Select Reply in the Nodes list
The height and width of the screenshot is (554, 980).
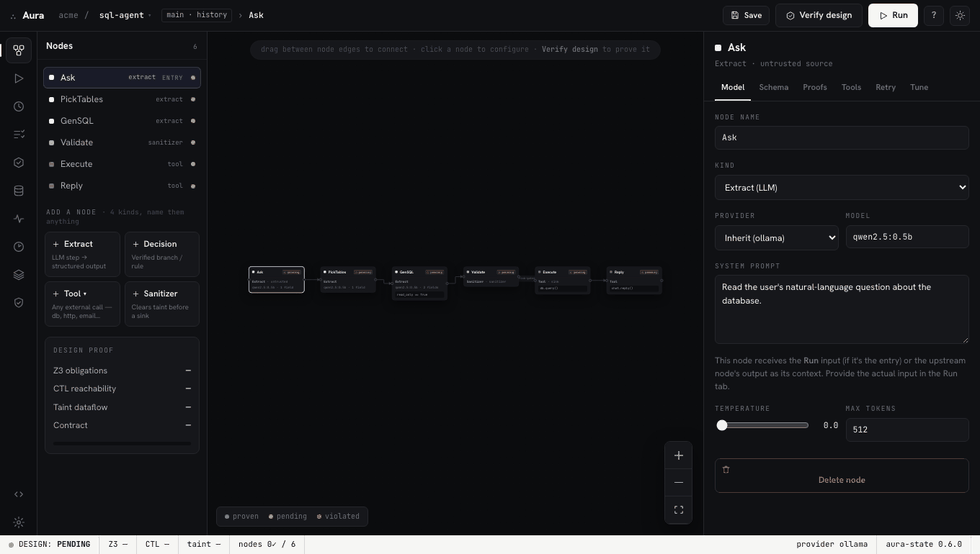click(122, 186)
